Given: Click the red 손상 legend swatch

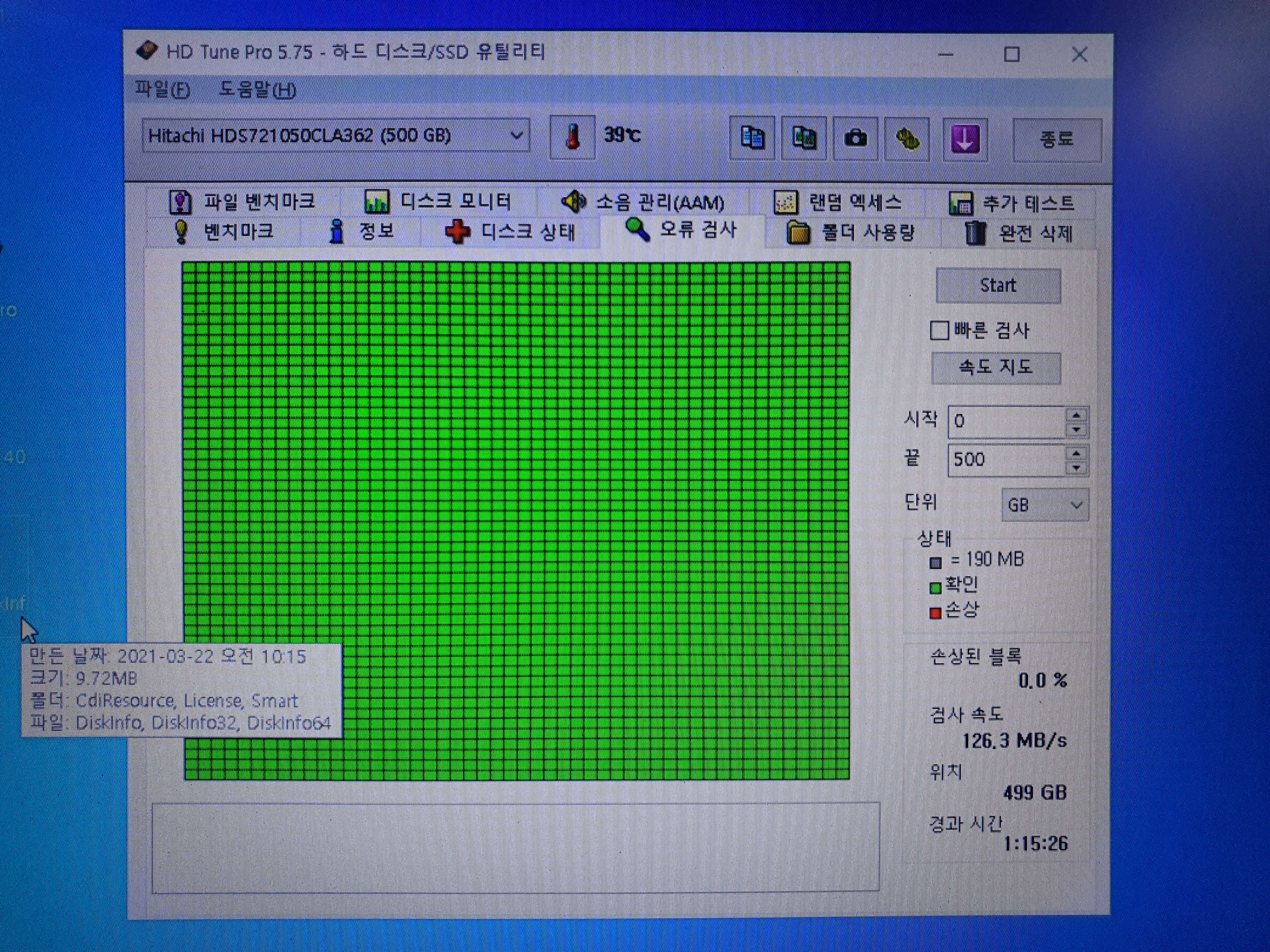Looking at the screenshot, I should [935, 614].
